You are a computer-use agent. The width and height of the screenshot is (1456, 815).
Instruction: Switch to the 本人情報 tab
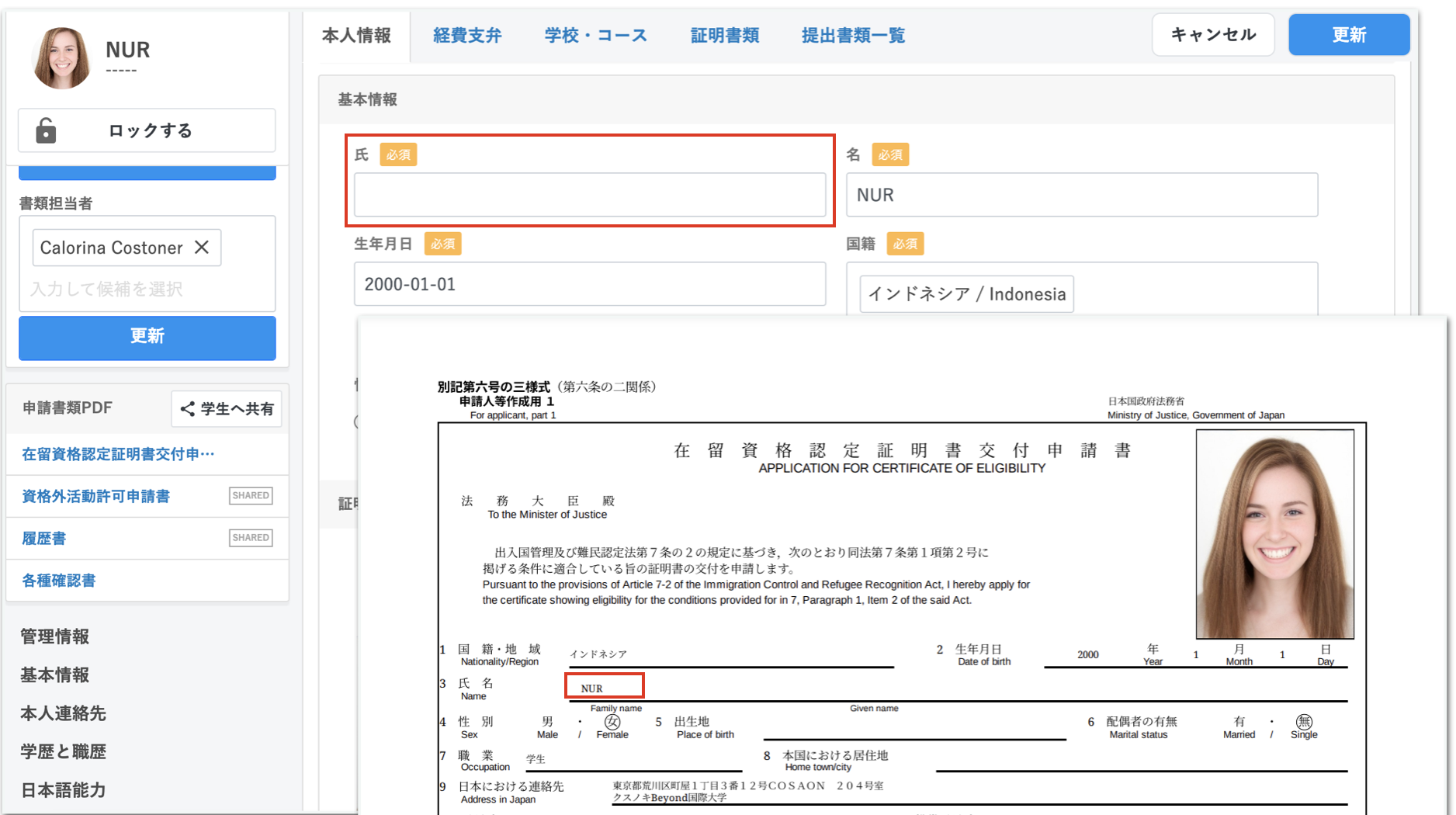(356, 35)
